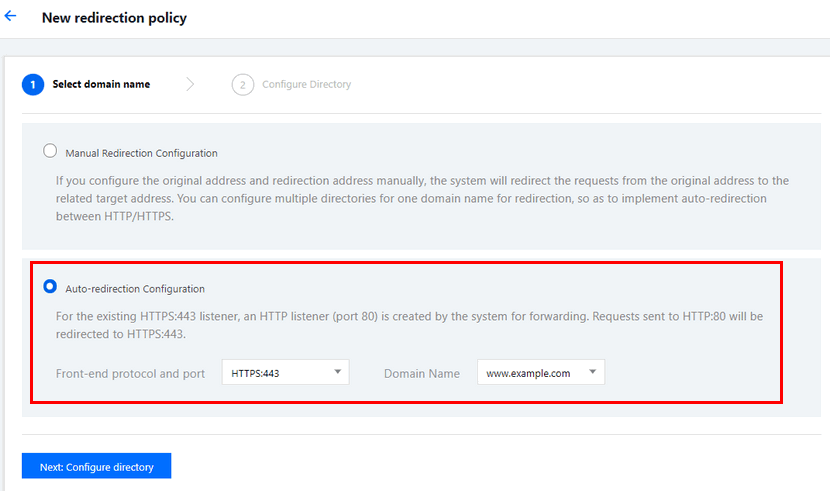
Task: Click the auto-redirection description text
Action: (409, 325)
